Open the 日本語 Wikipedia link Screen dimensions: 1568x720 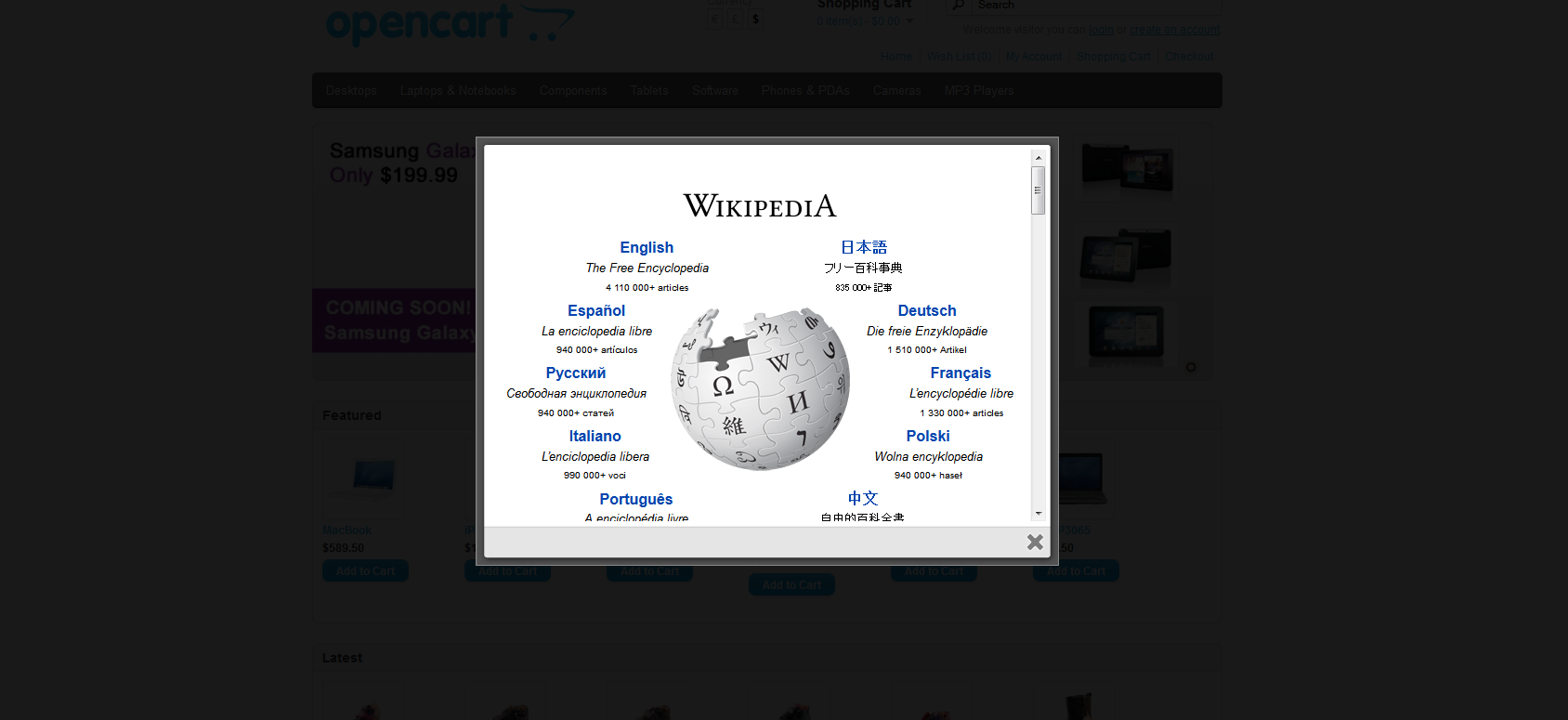click(x=864, y=247)
